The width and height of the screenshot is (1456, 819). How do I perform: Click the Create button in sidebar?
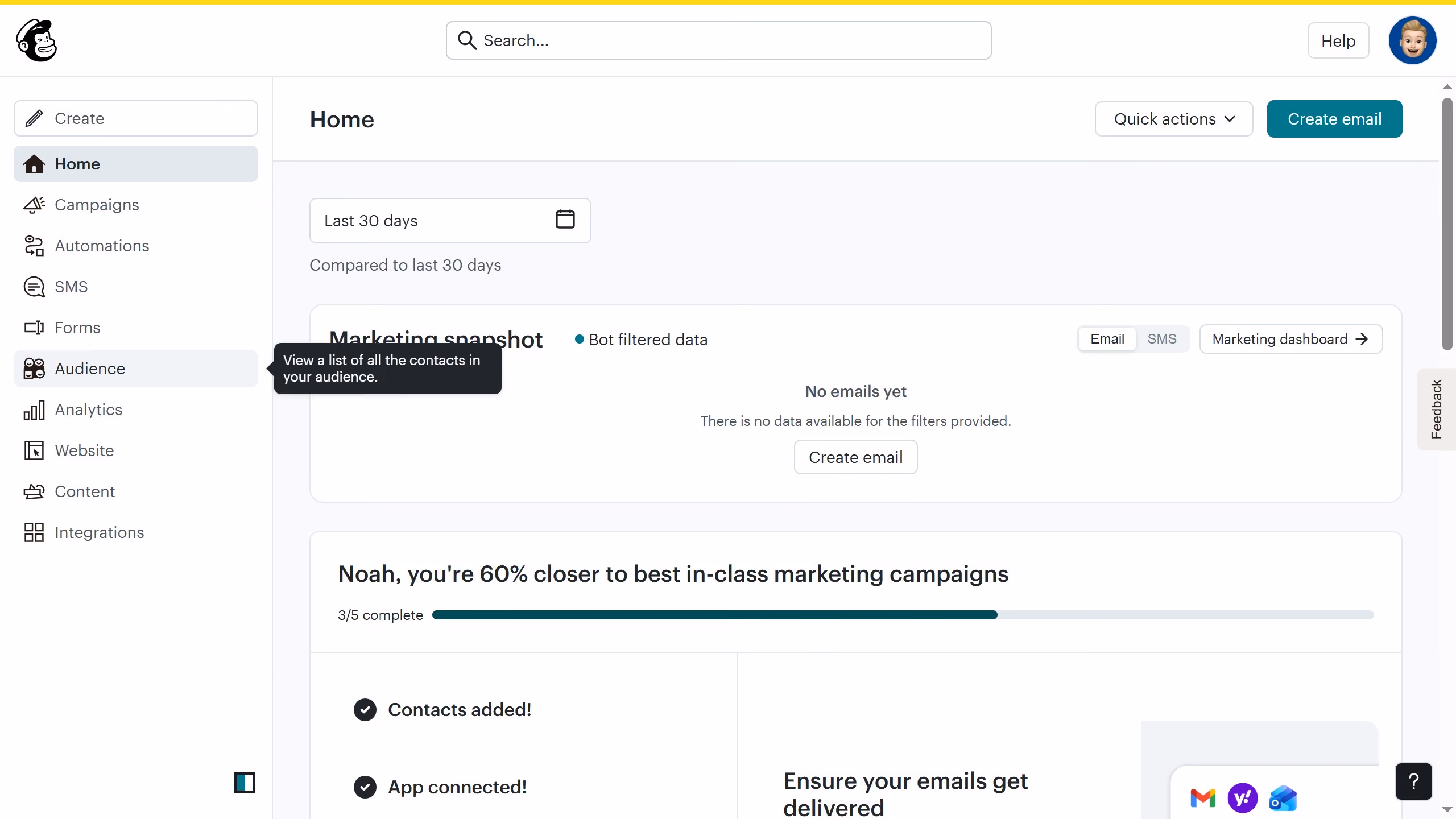(135, 118)
